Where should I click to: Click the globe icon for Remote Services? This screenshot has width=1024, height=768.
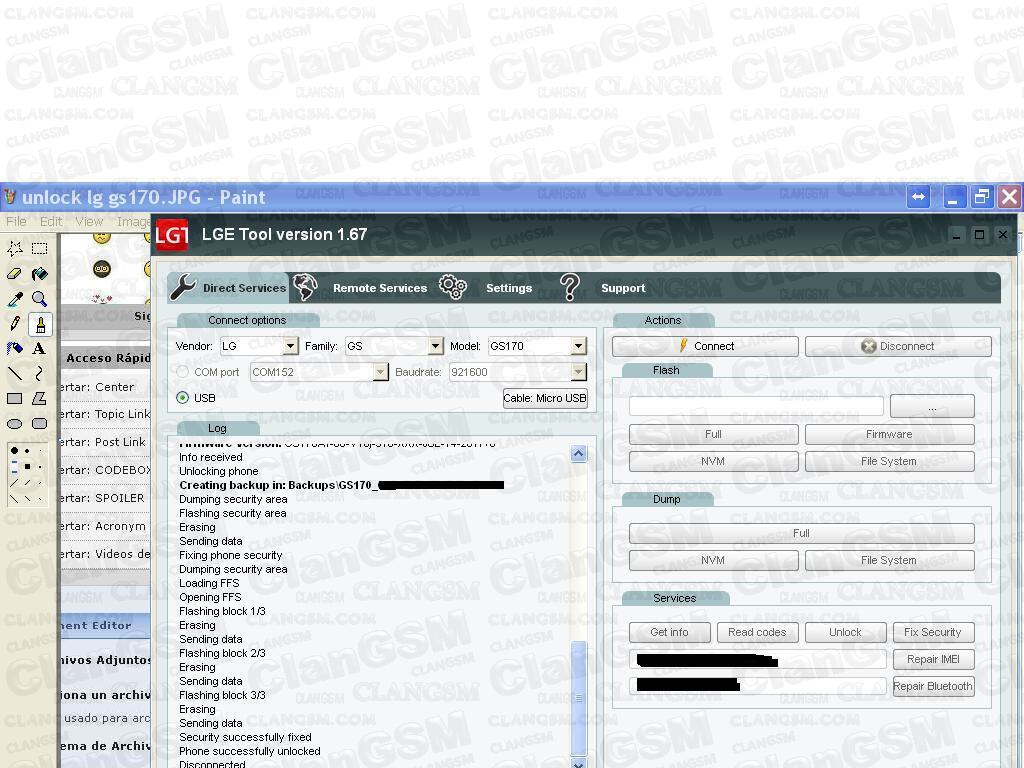click(x=305, y=287)
